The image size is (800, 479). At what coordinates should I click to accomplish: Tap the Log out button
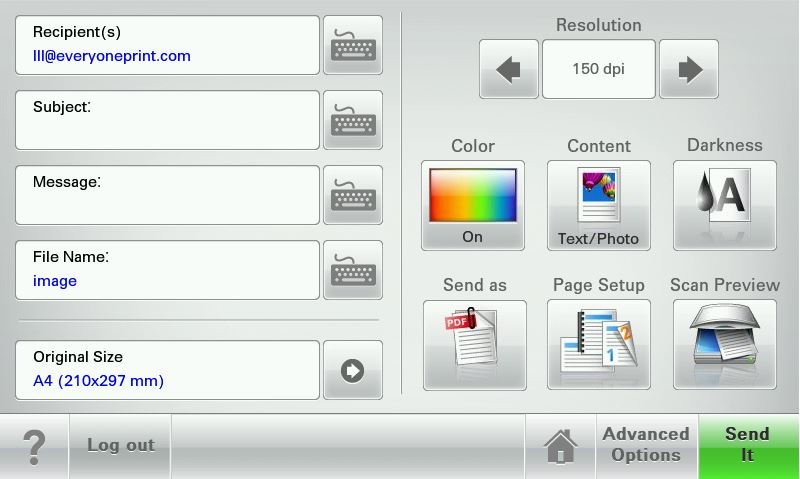point(120,446)
